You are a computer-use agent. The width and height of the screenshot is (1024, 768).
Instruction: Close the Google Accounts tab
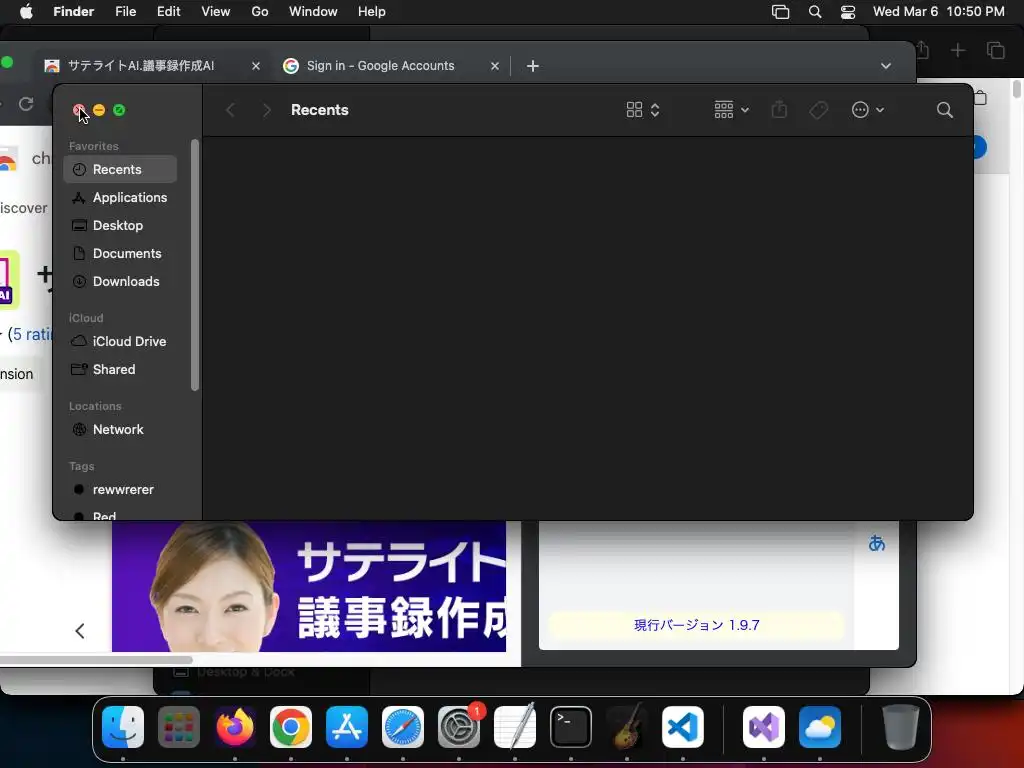click(494, 66)
